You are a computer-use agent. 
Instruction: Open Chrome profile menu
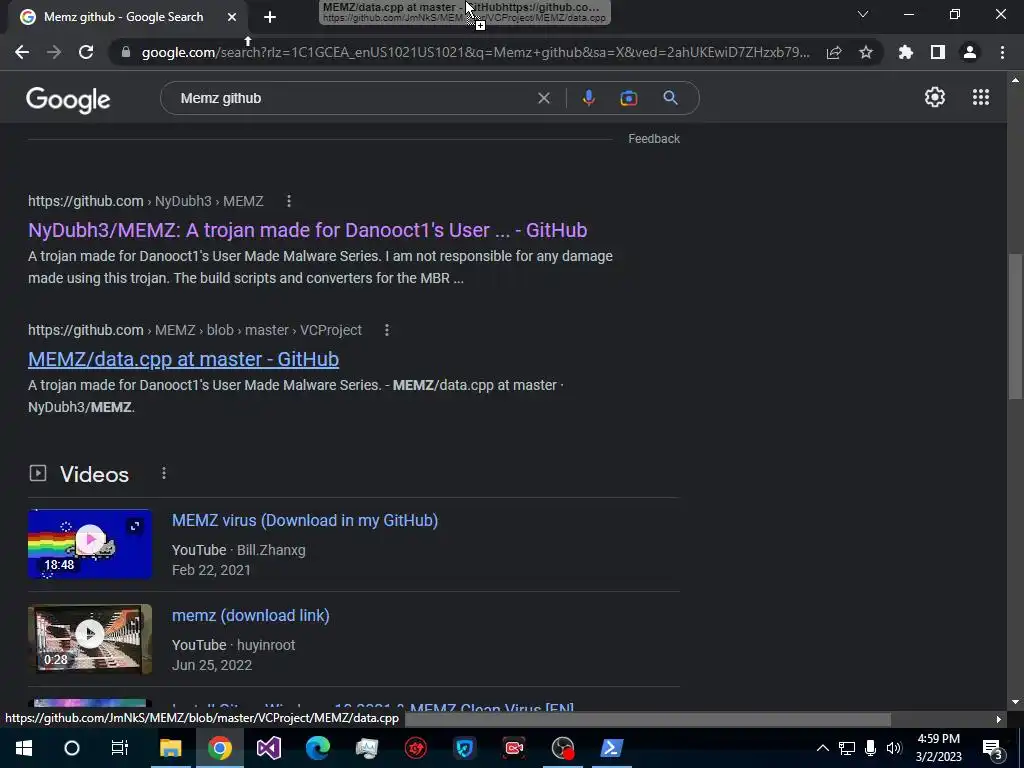pyautogui.click(x=970, y=52)
